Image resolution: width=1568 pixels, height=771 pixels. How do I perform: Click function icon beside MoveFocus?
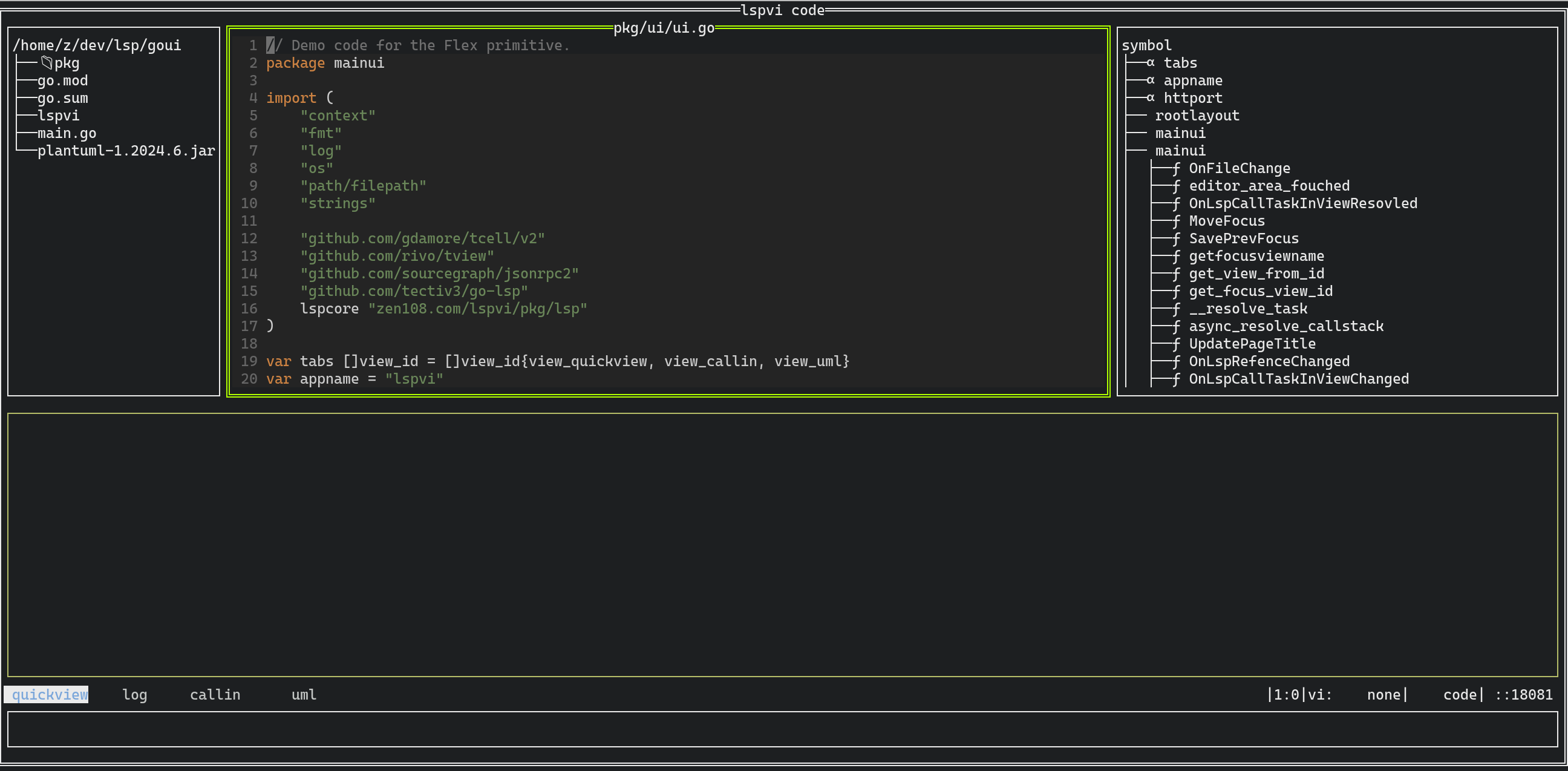pos(1176,221)
